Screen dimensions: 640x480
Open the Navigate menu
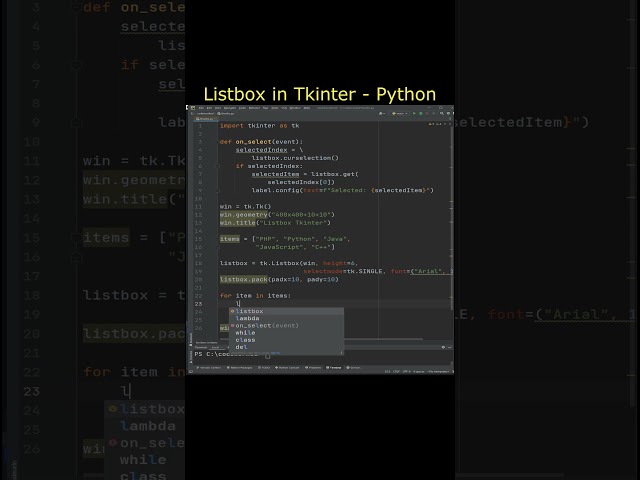(230, 108)
